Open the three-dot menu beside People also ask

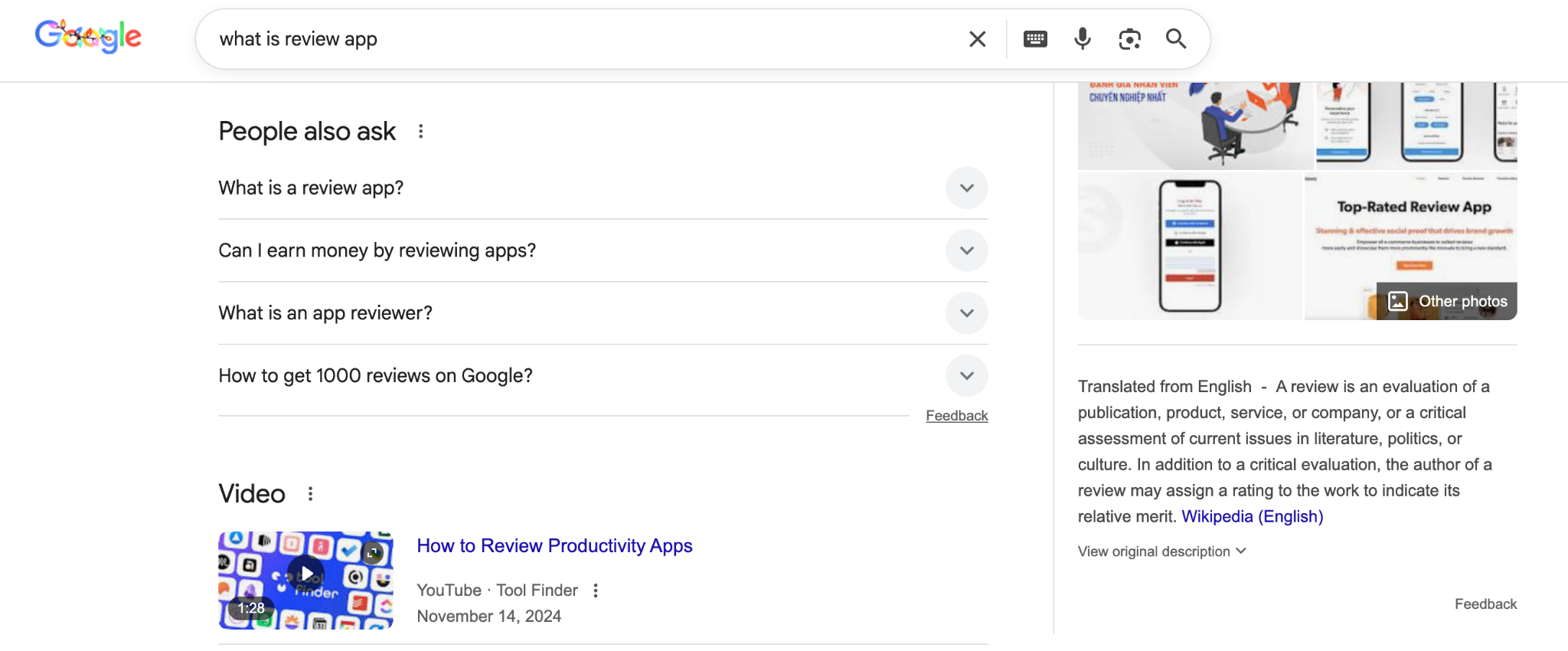tap(420, 132)
